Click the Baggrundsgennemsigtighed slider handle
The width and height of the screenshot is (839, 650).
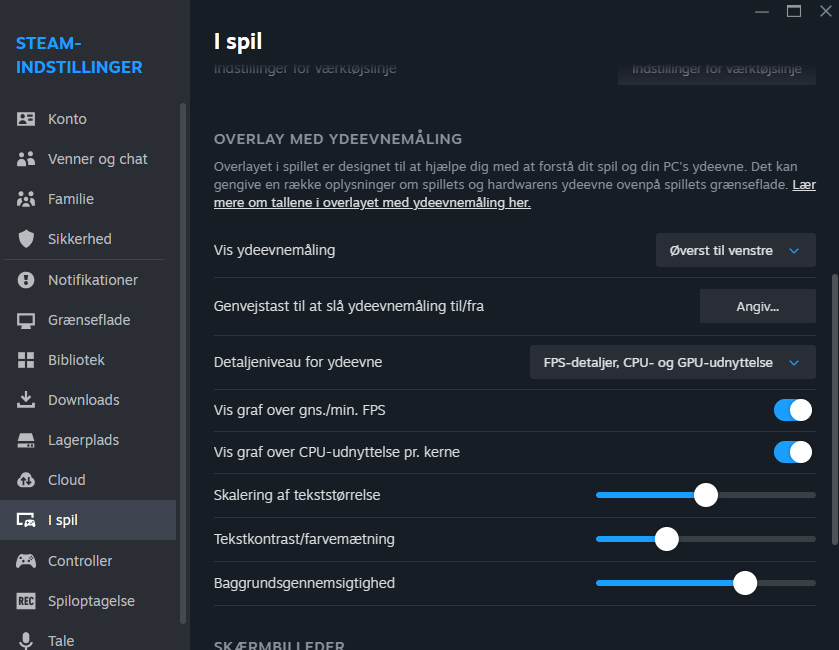coord(745,583)
